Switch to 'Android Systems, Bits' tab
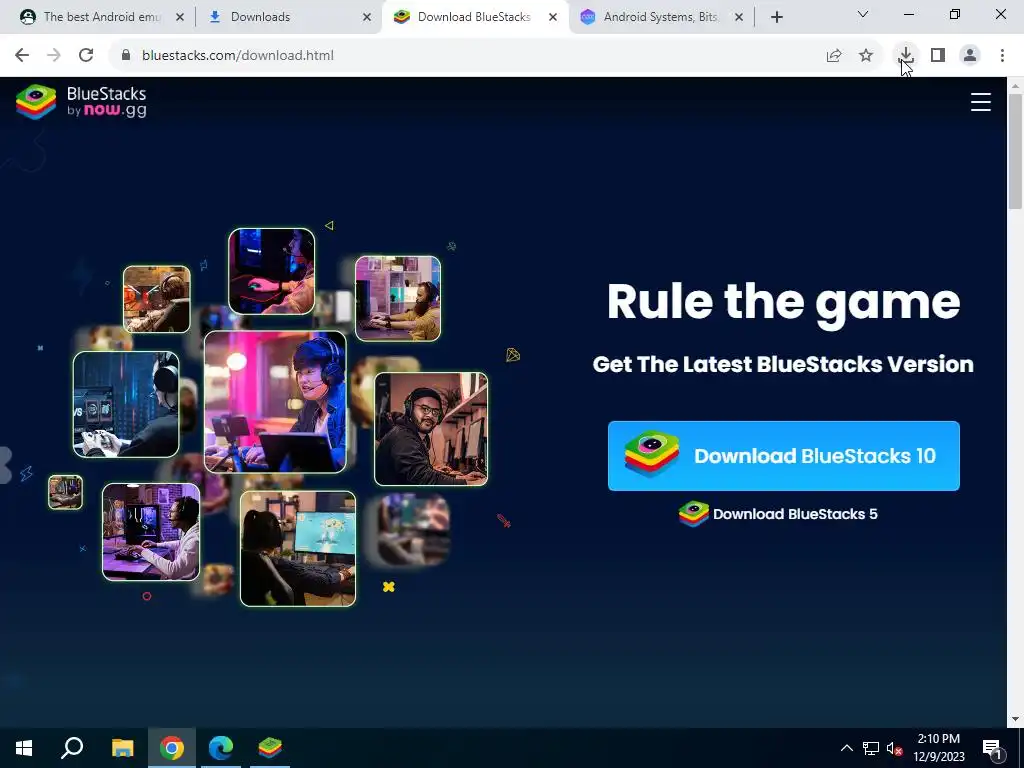The width and height of the screenshot is (1024, 768). [x=660, y=17]
